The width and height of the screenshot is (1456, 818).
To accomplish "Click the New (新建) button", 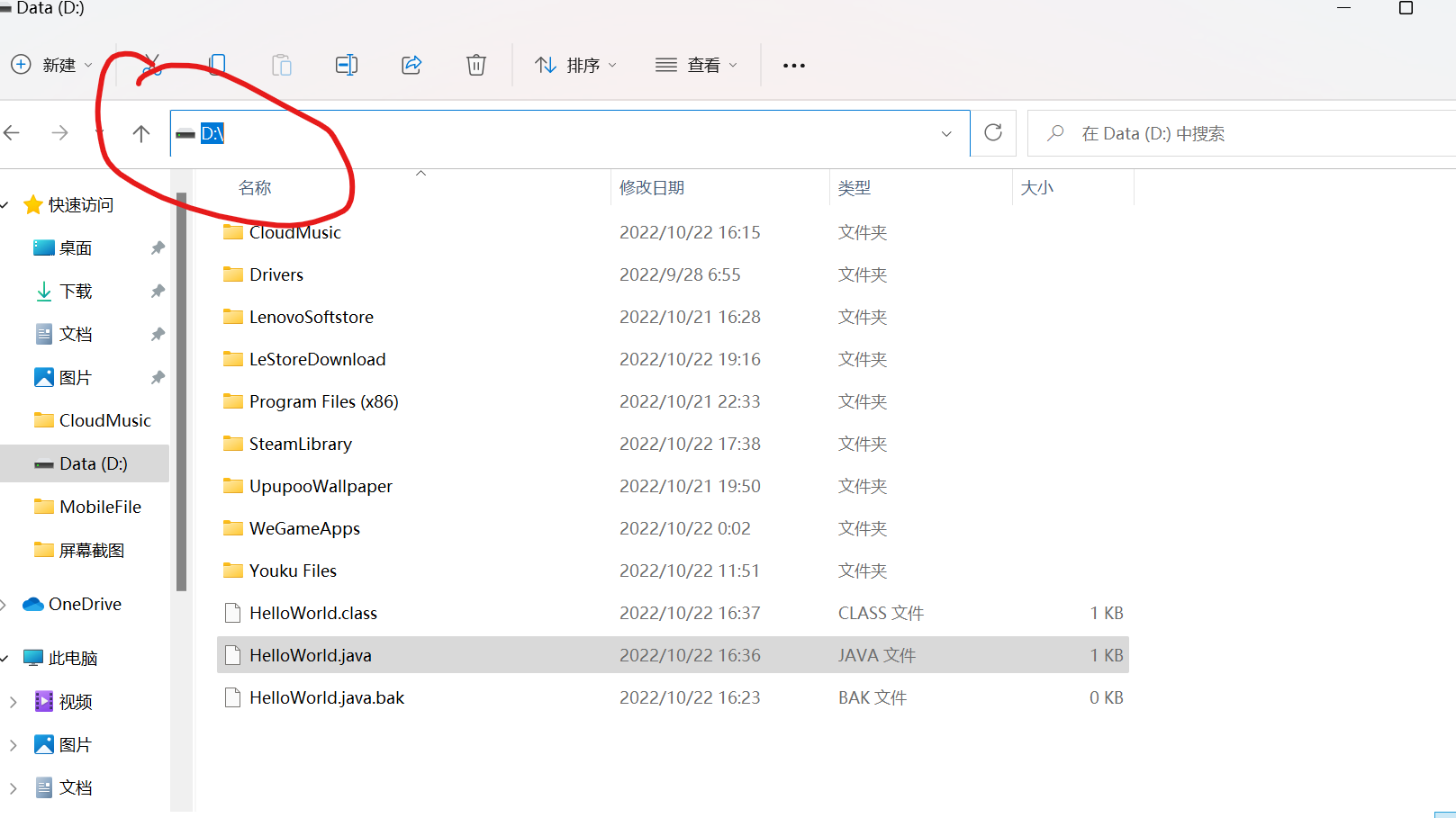I will [51, 65].
